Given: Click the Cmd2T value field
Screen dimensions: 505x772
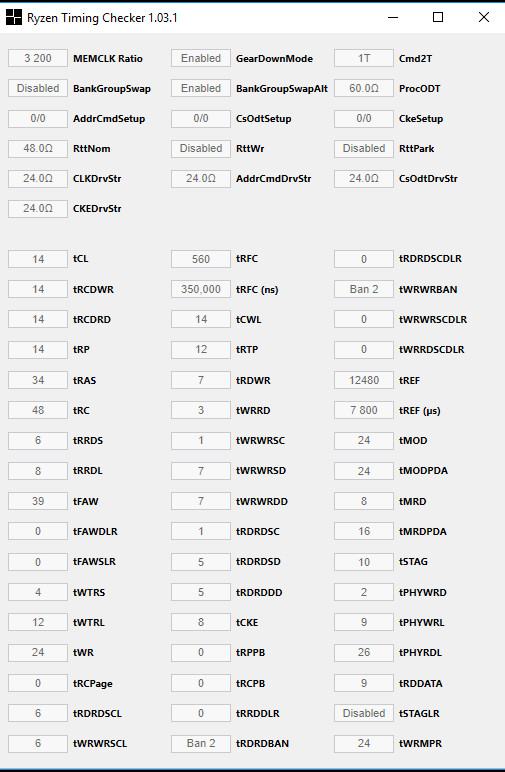Looking at the screenshot, I should coord(364,58).
